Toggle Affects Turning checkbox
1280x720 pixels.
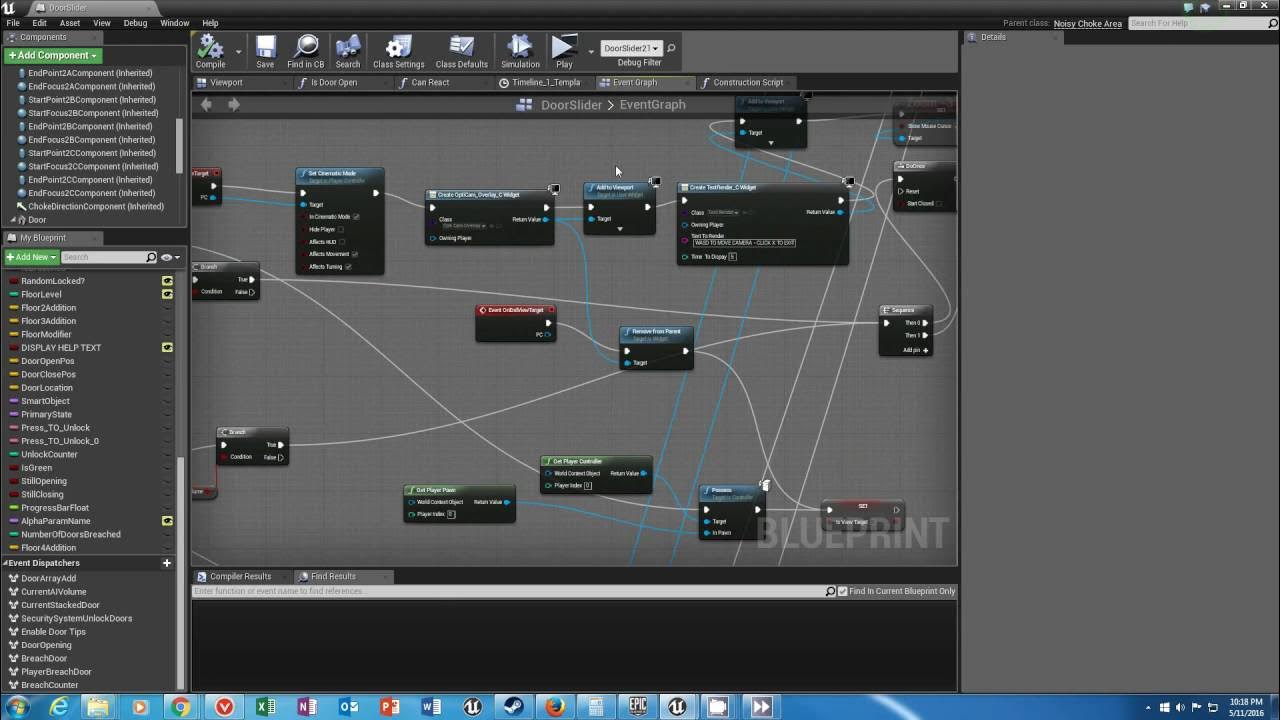coord(348,267)
